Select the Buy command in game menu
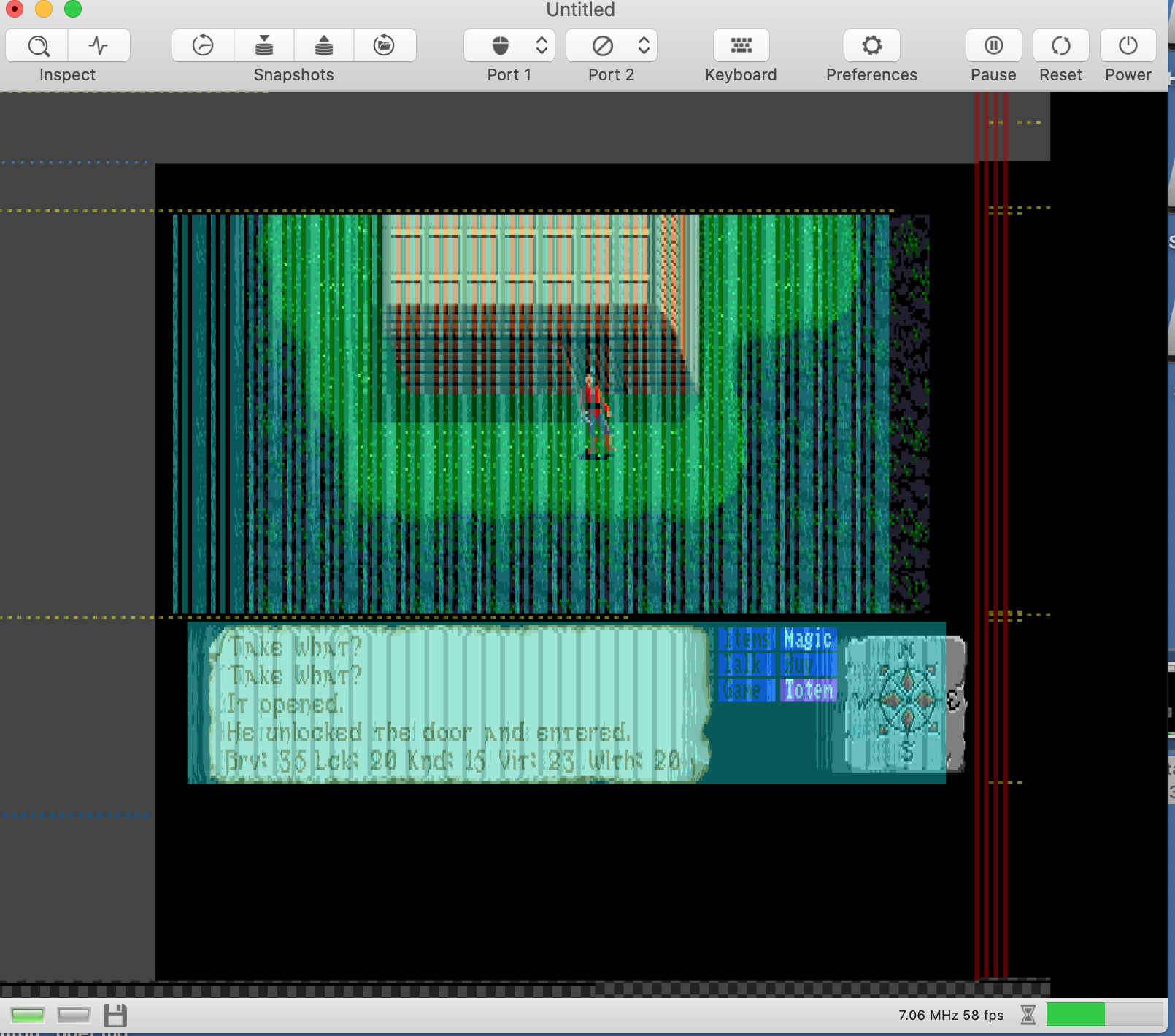This screenshot has height=1036, width=1175. click(808, 665)
